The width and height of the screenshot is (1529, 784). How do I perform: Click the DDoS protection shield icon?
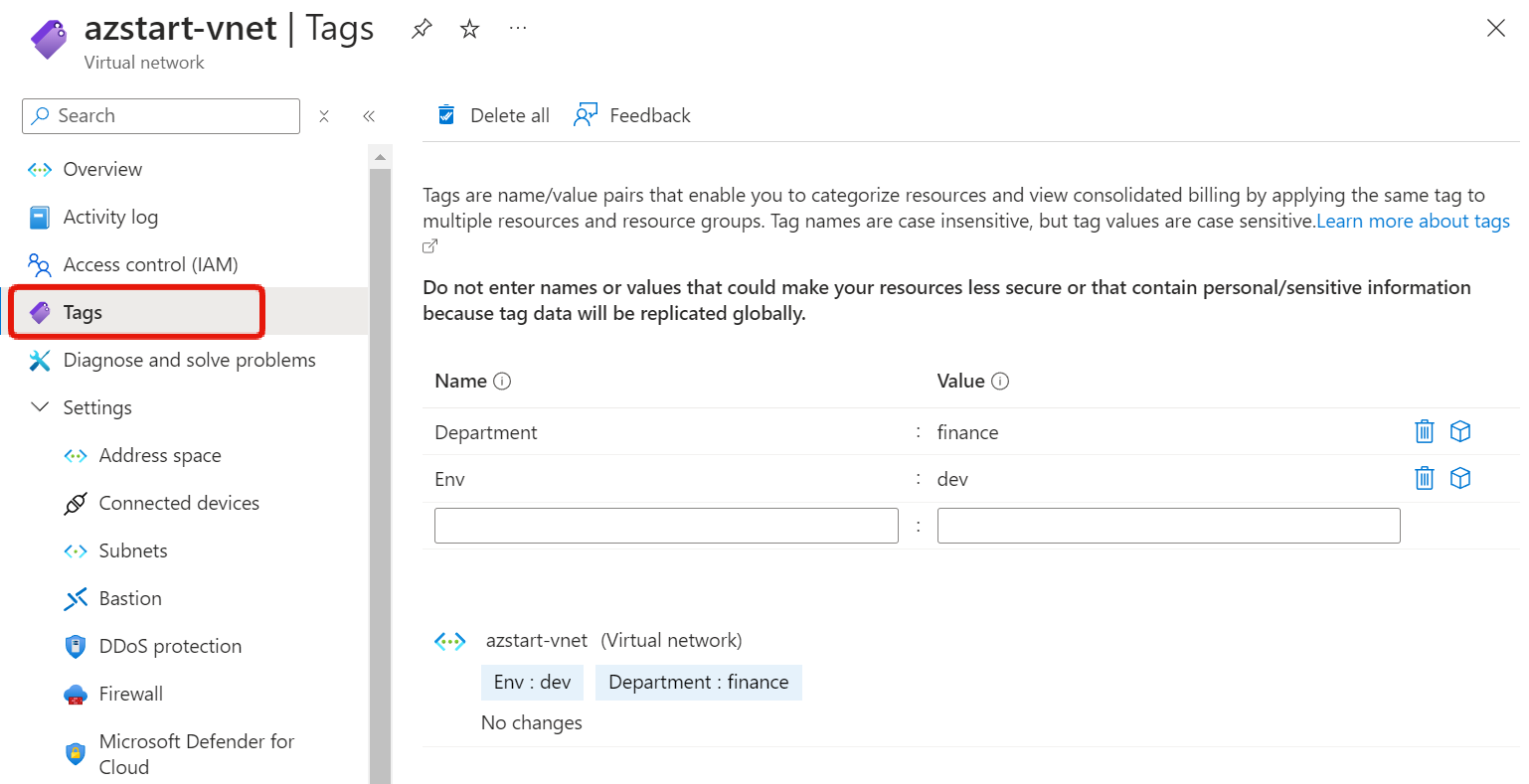click(x=76, y=647)
